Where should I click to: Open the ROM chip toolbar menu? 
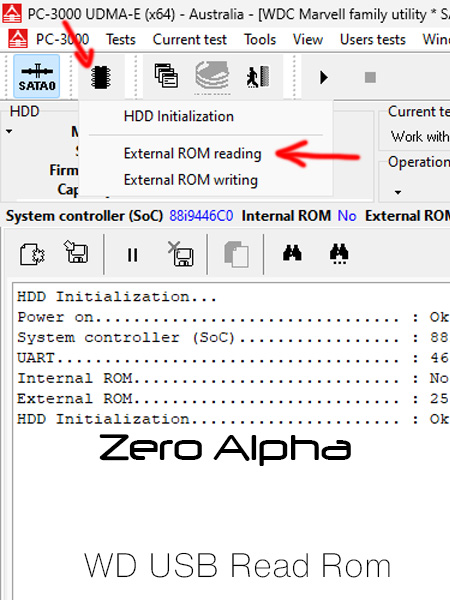coord(101,77)
